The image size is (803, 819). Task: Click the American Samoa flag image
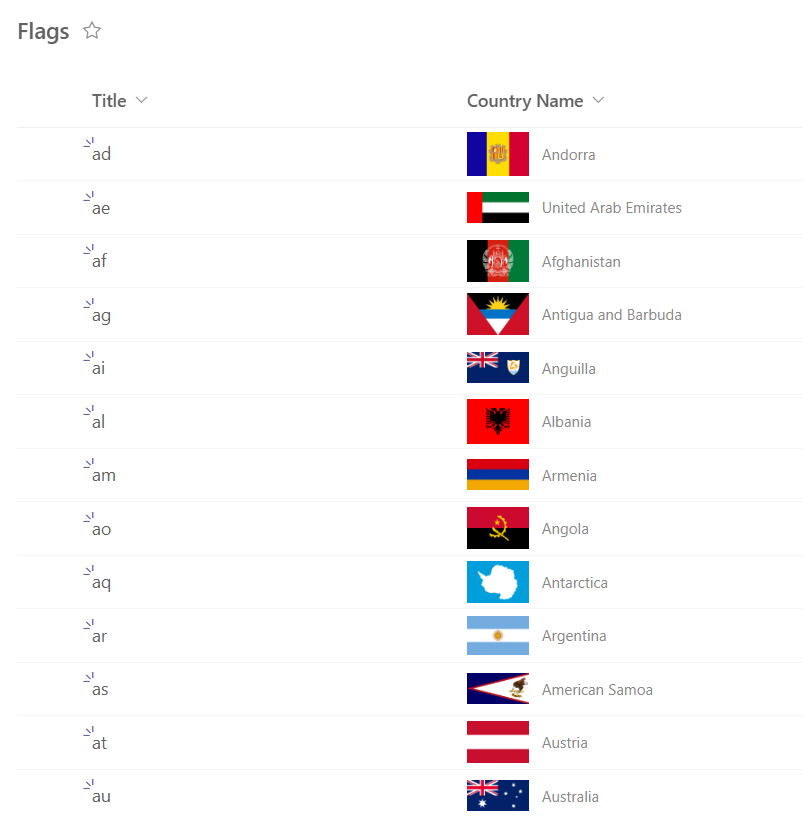tap(497, 689)
